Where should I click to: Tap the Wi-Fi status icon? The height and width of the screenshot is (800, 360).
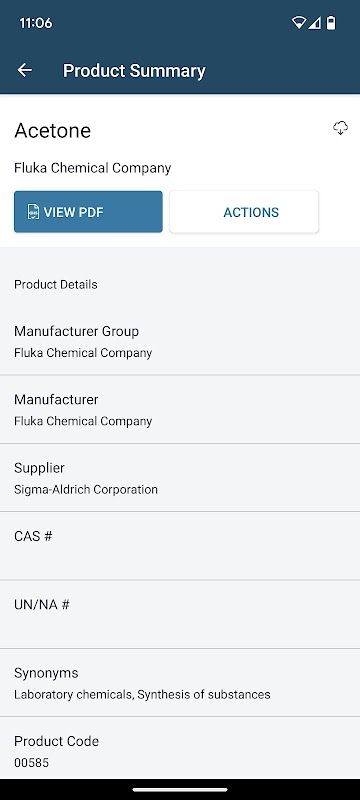coord(299,23)
